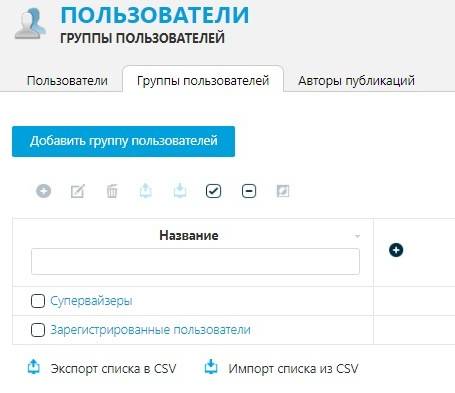Switch to Пользователи tab

(x=67, y=81)
